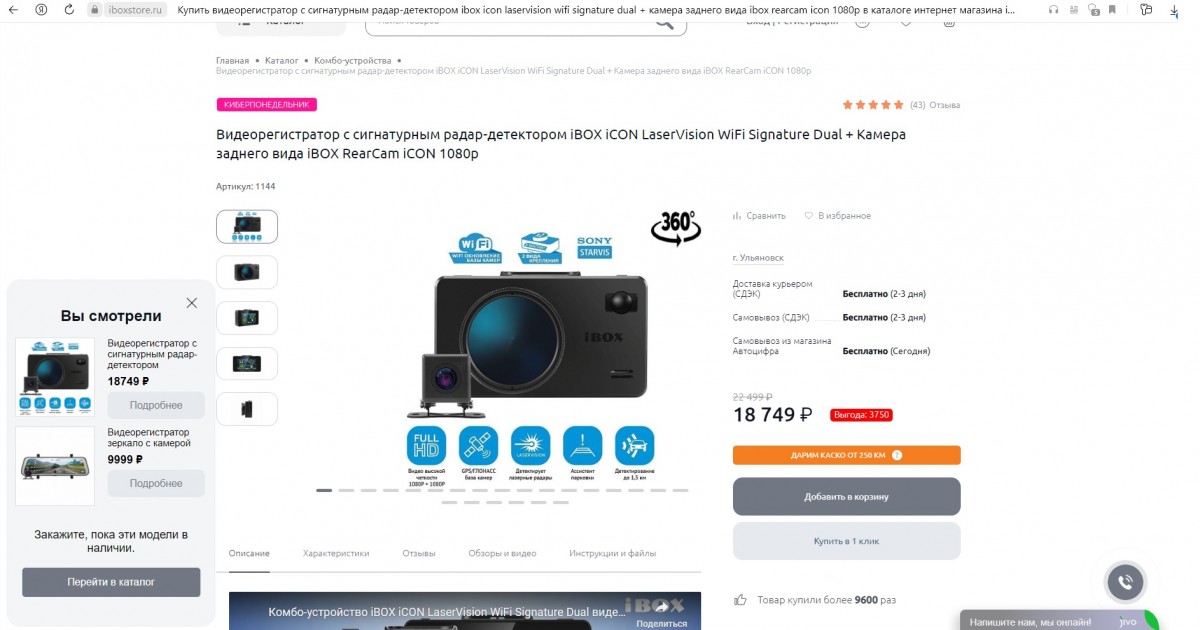1200x630 pixels.
Task: Click the 'Купить в 1 клик' button
Action: (846, 541)
